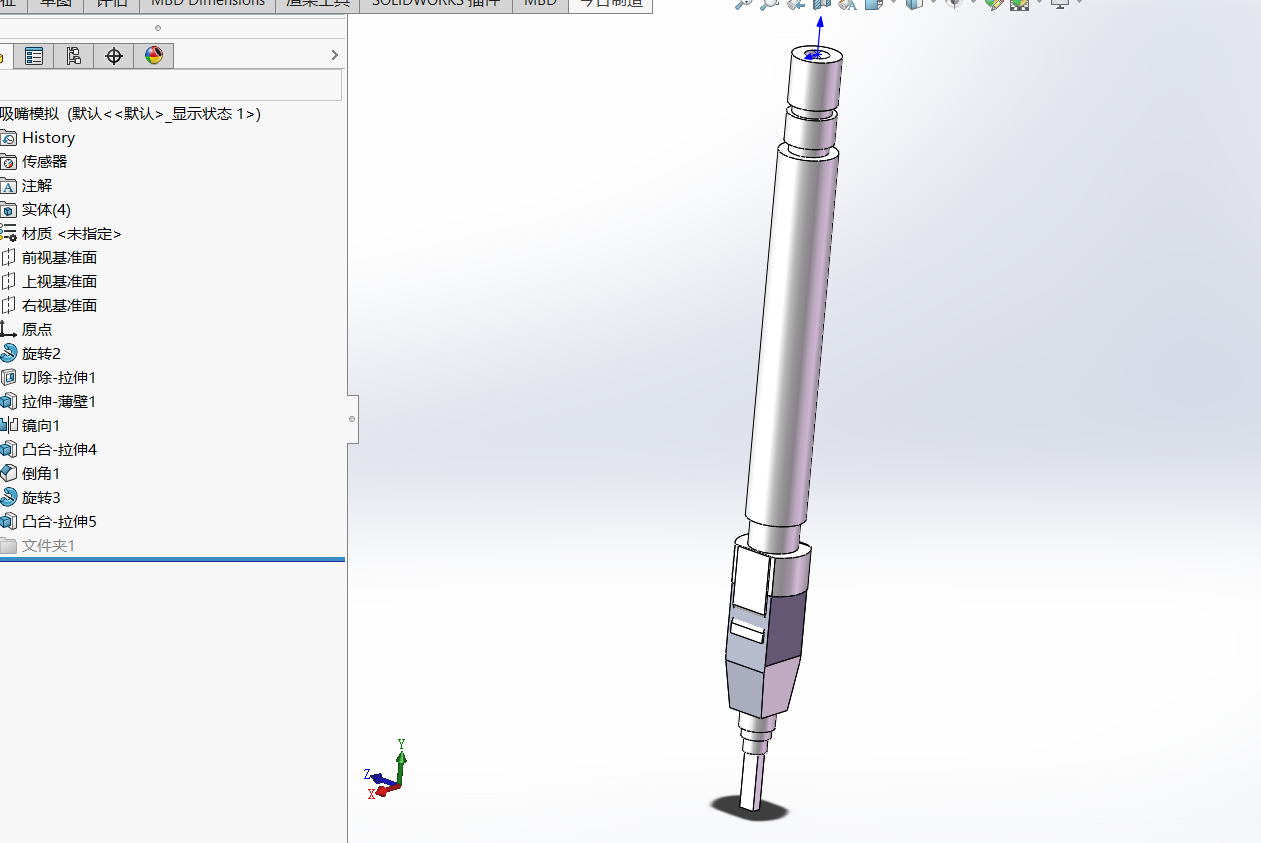The width and height of the screenshot is (1261, 843).
Task: Switch to the SOLIDWORKS 插件 tab
Action: pos(435,4)
